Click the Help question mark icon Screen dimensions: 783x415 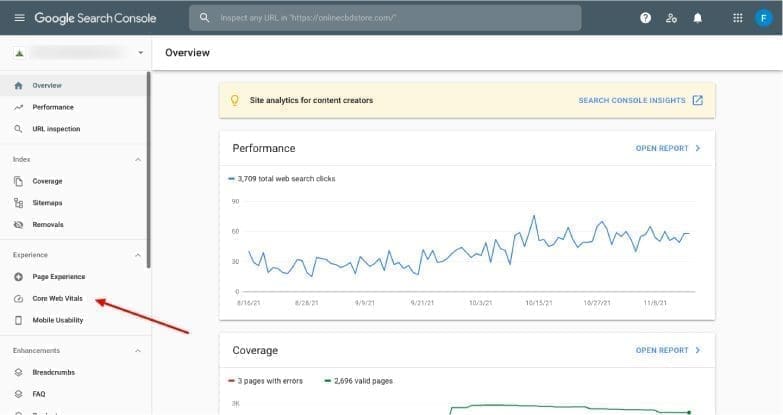click(645, 18)
